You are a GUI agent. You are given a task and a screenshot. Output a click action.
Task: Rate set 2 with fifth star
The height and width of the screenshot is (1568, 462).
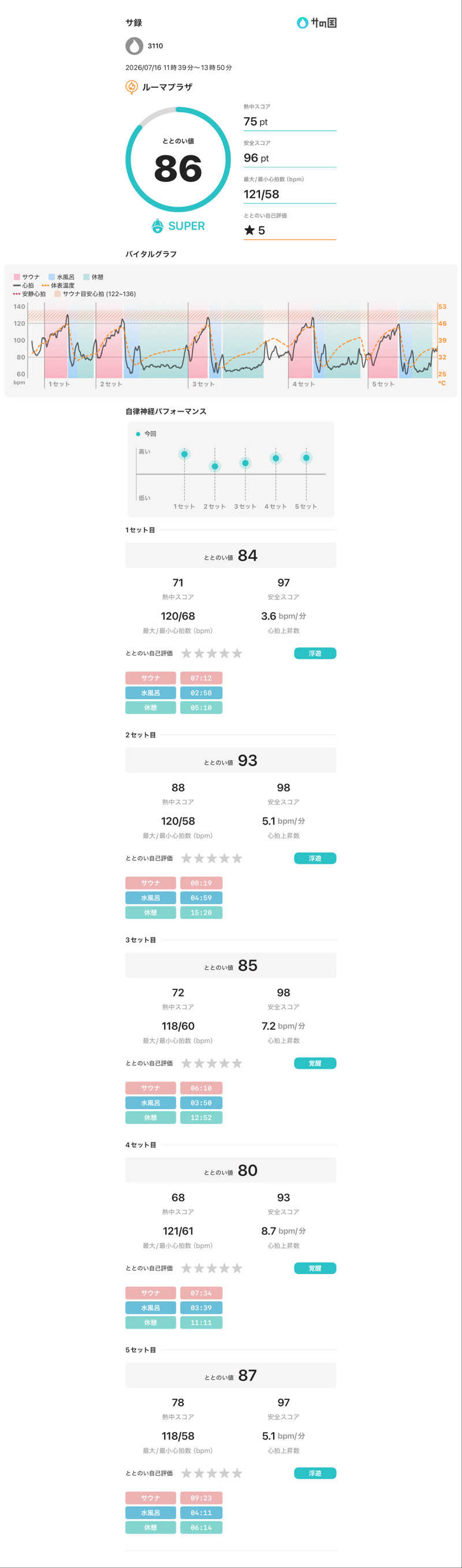click(x=237, y=858)
